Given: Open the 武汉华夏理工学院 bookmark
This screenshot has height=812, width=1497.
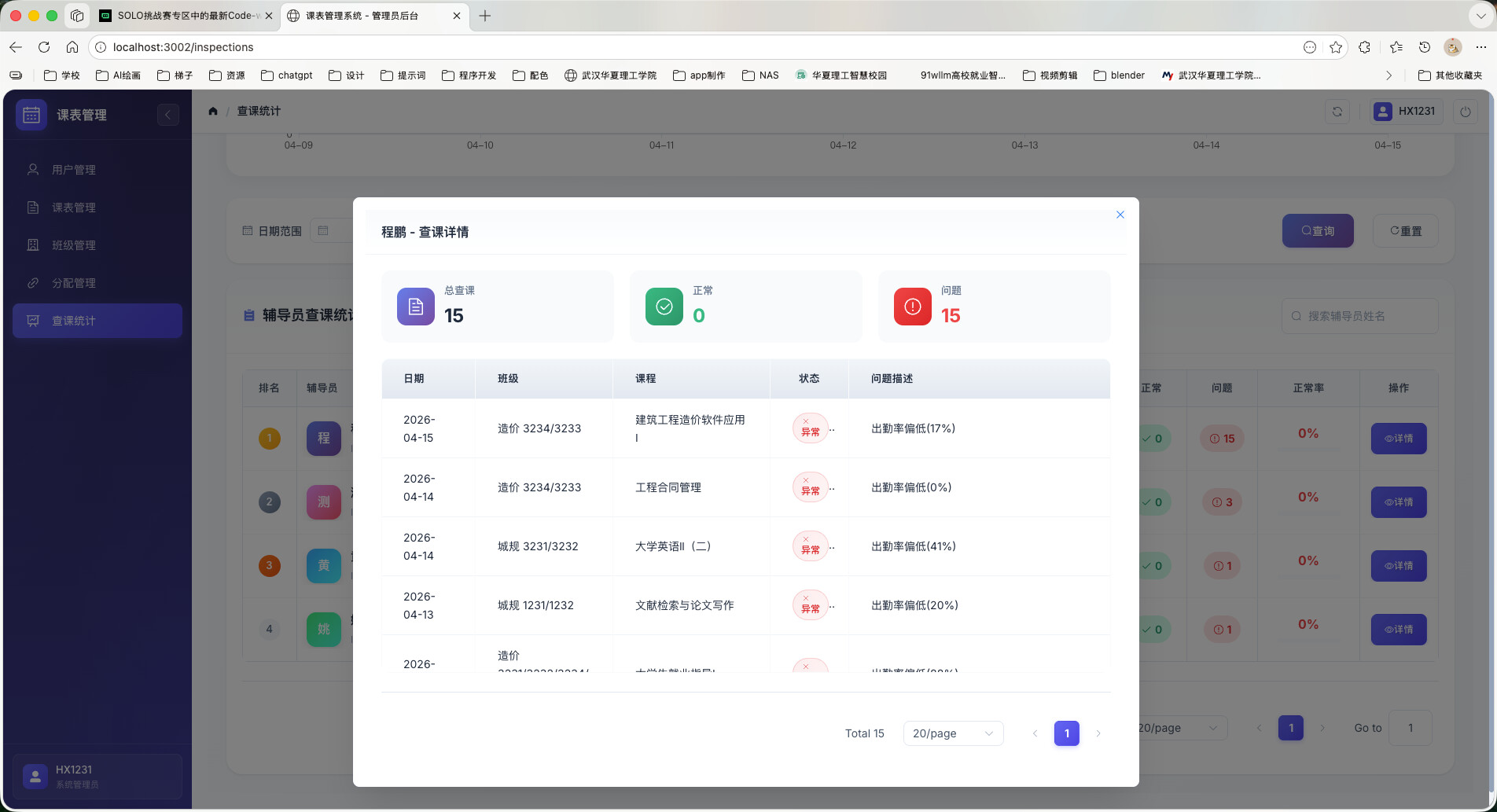Looking at the screenshot, I should click(x=611, y=75).
